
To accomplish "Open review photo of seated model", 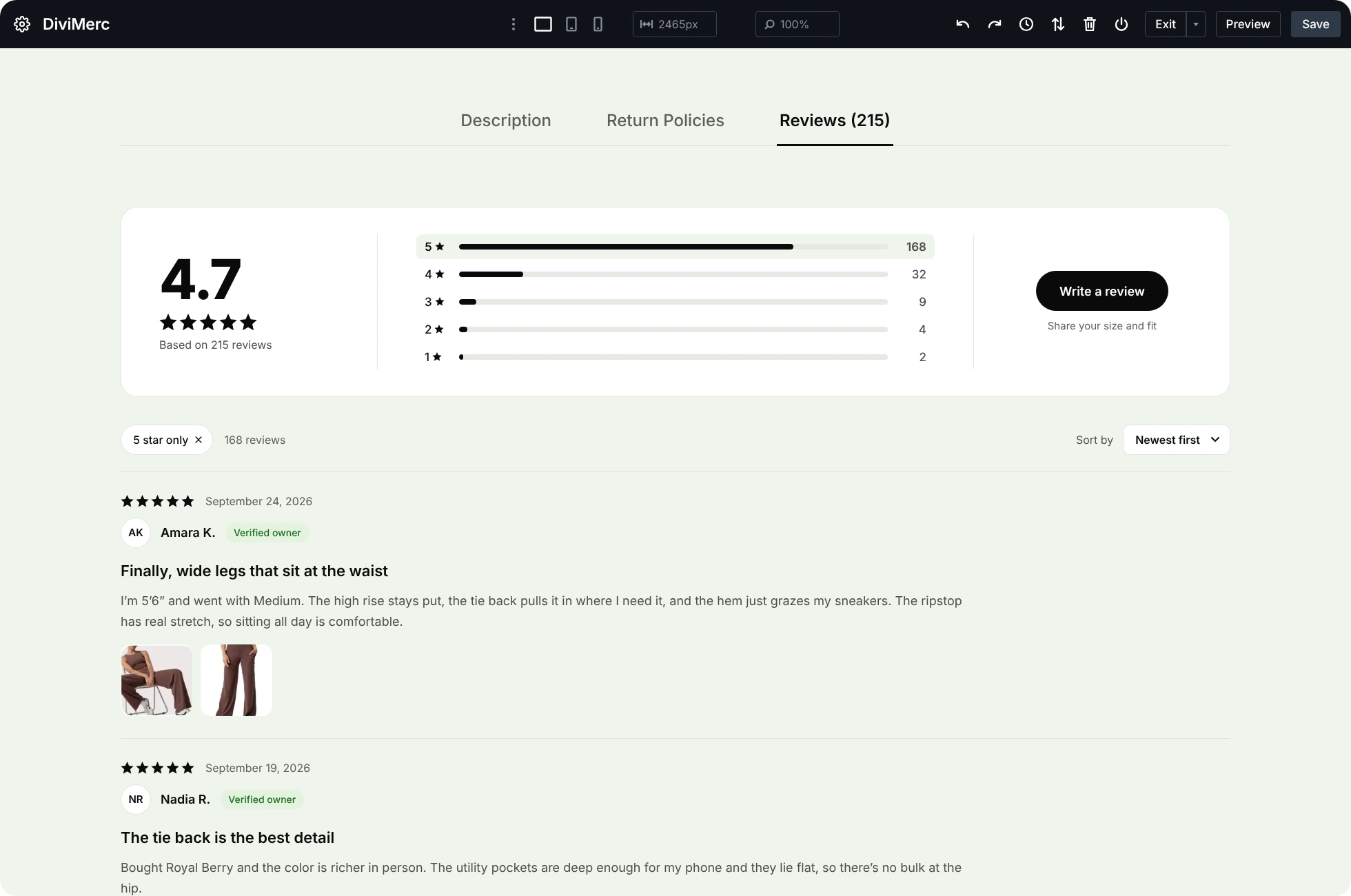I will point(156,680).
